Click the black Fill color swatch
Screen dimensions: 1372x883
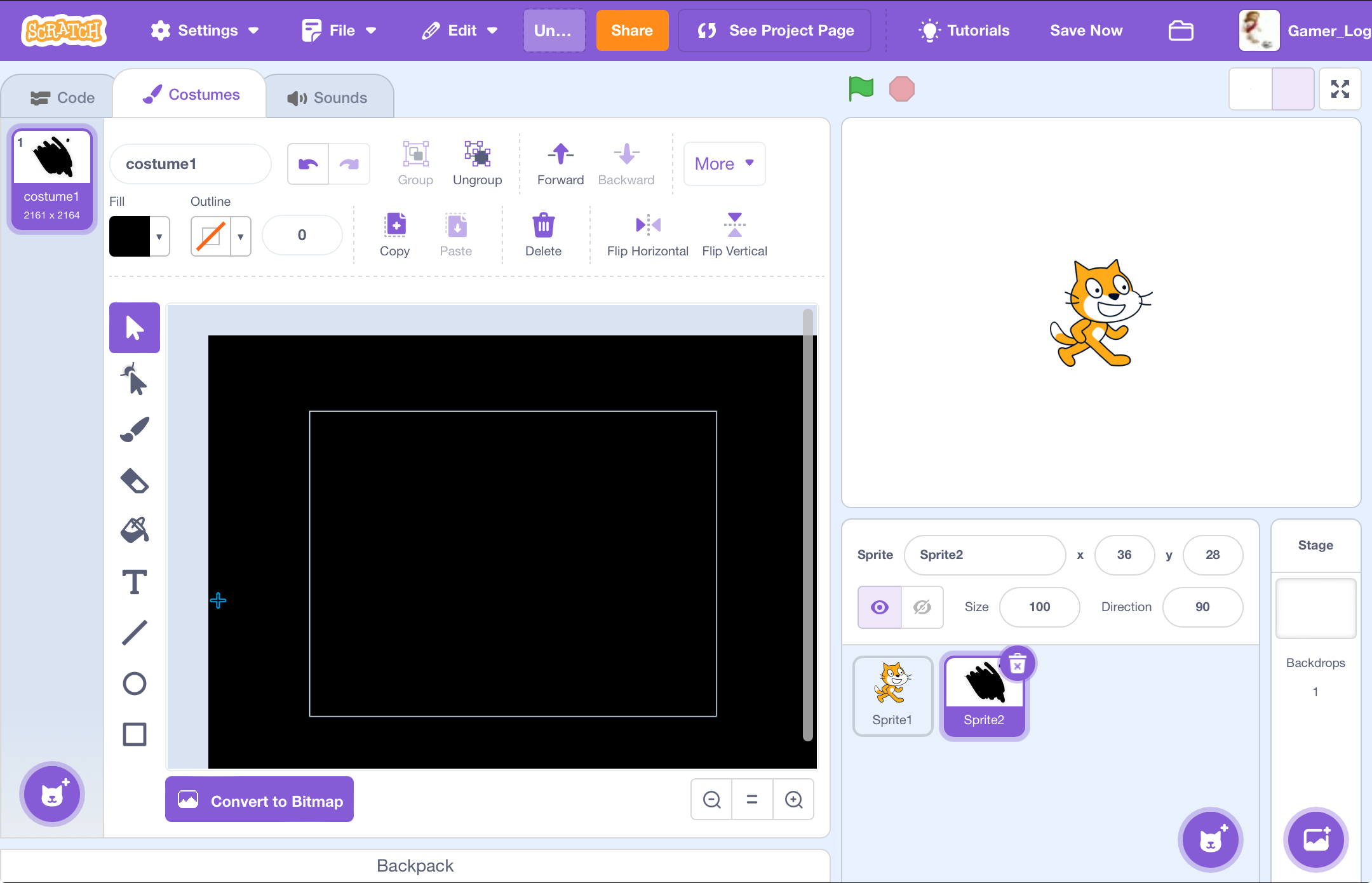(130, 236)
